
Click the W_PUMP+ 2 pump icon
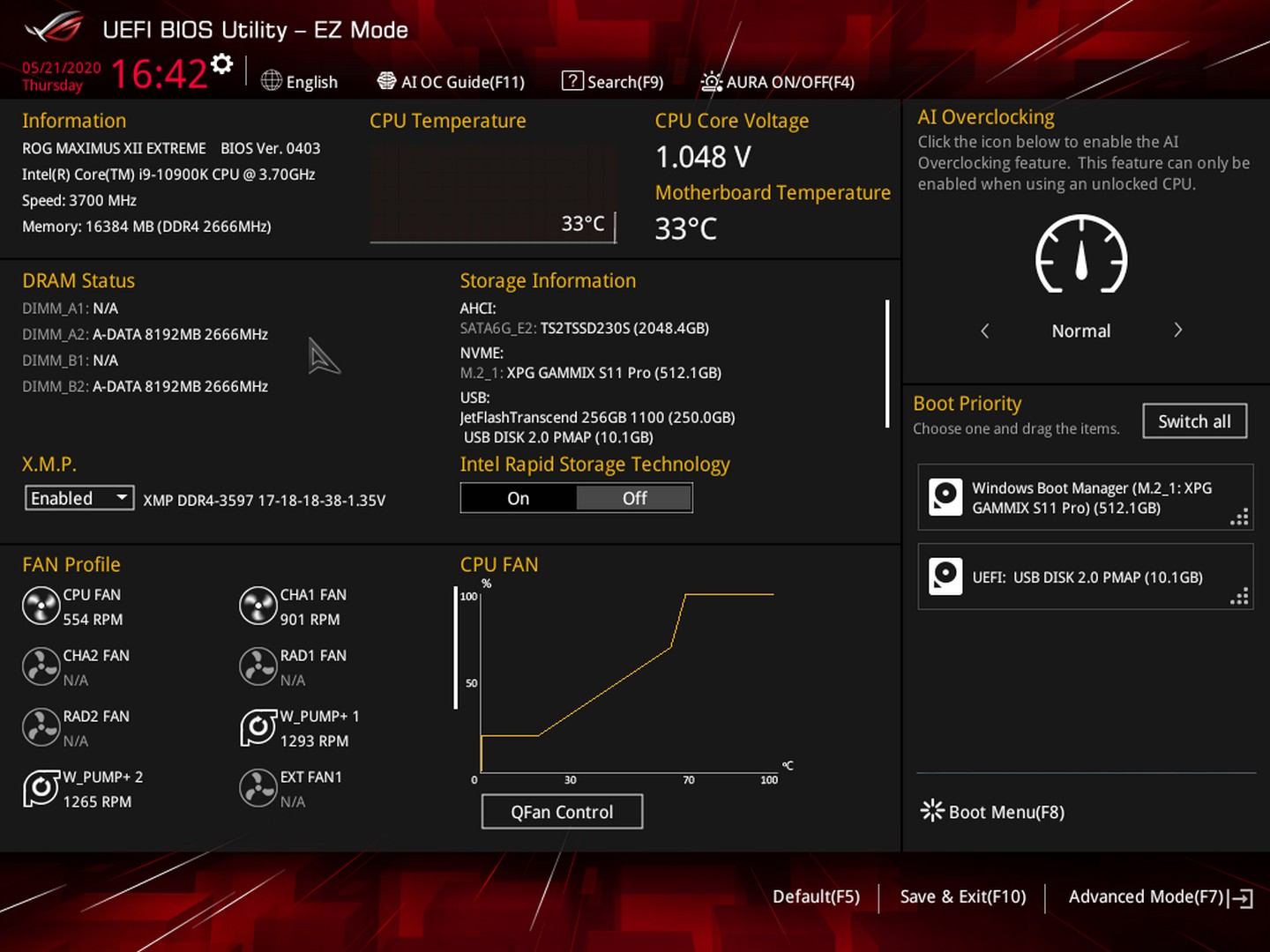pos(41,788)
